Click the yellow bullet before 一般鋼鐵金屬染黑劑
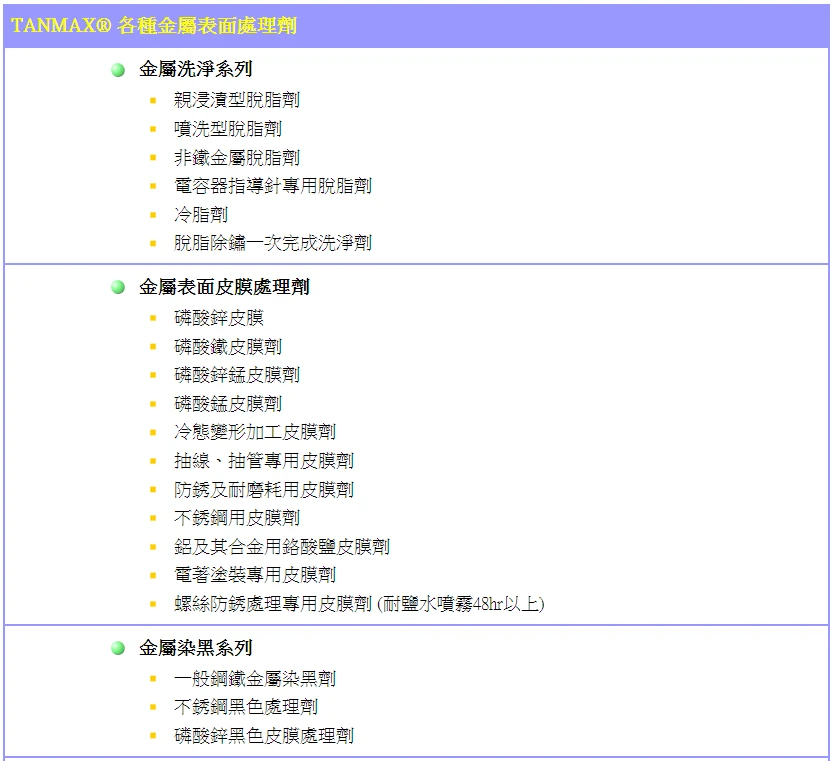This screenshot has width=833, height=761. (153, 679)
